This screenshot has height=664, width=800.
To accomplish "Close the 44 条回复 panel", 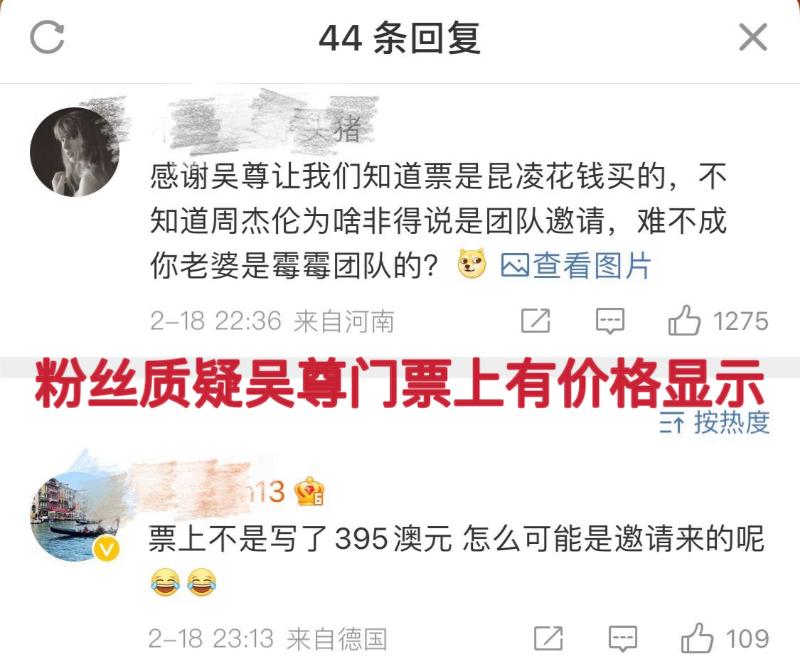I will pos(753,37).
